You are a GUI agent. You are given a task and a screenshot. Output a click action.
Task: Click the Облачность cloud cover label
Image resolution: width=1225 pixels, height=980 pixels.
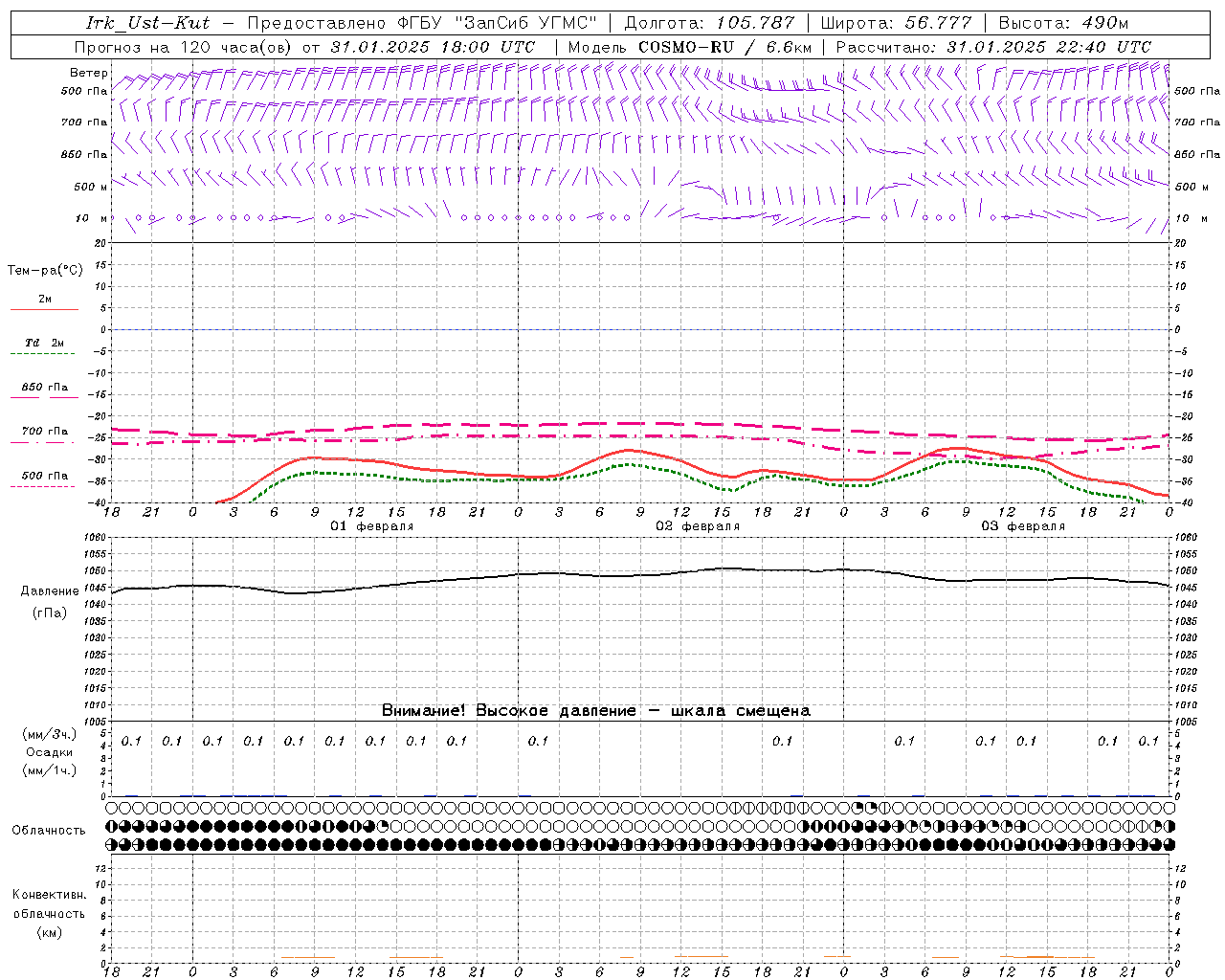tap(49, 831)
